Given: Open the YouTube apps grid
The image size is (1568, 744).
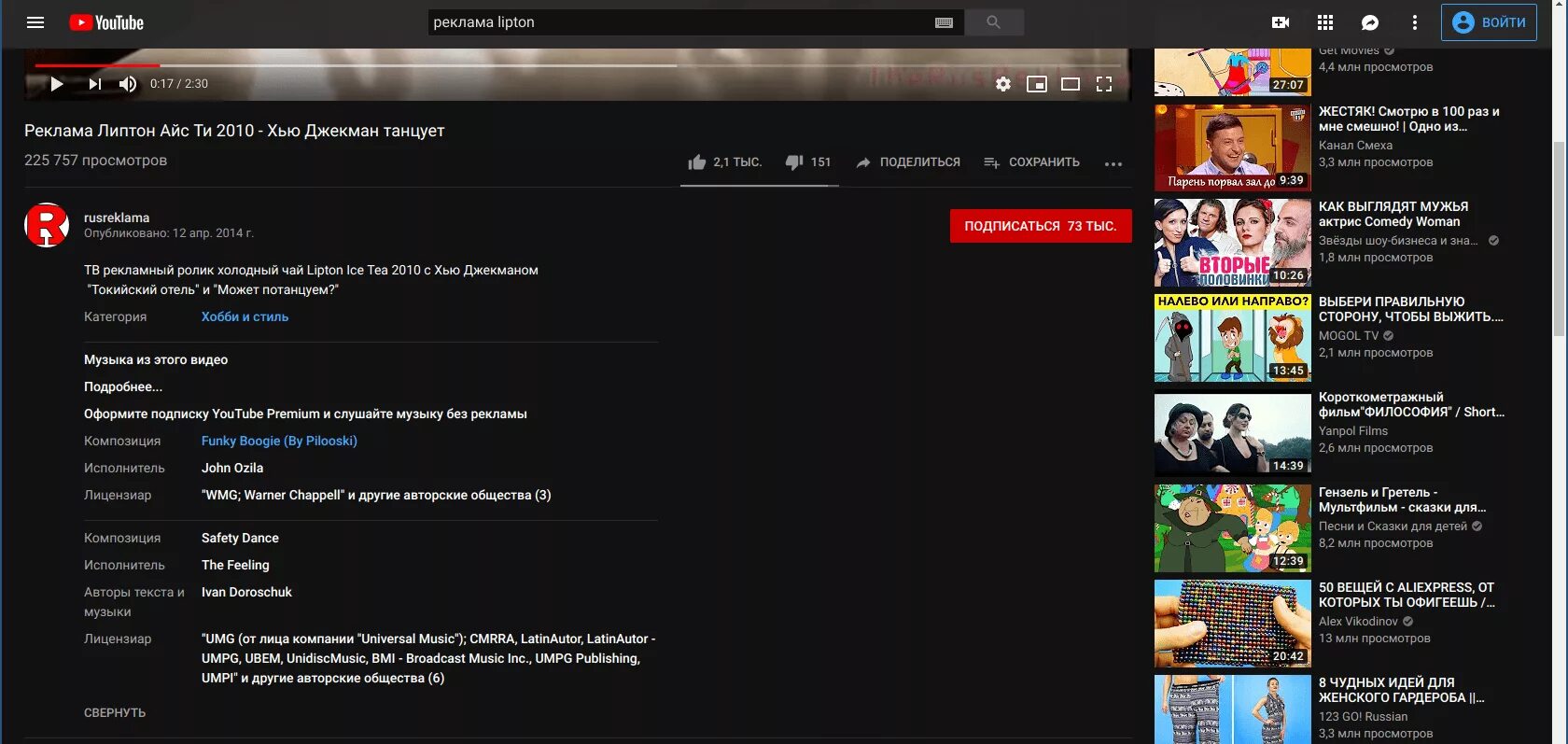Looking at the screenshot, I should click(x=1325, y=22).
